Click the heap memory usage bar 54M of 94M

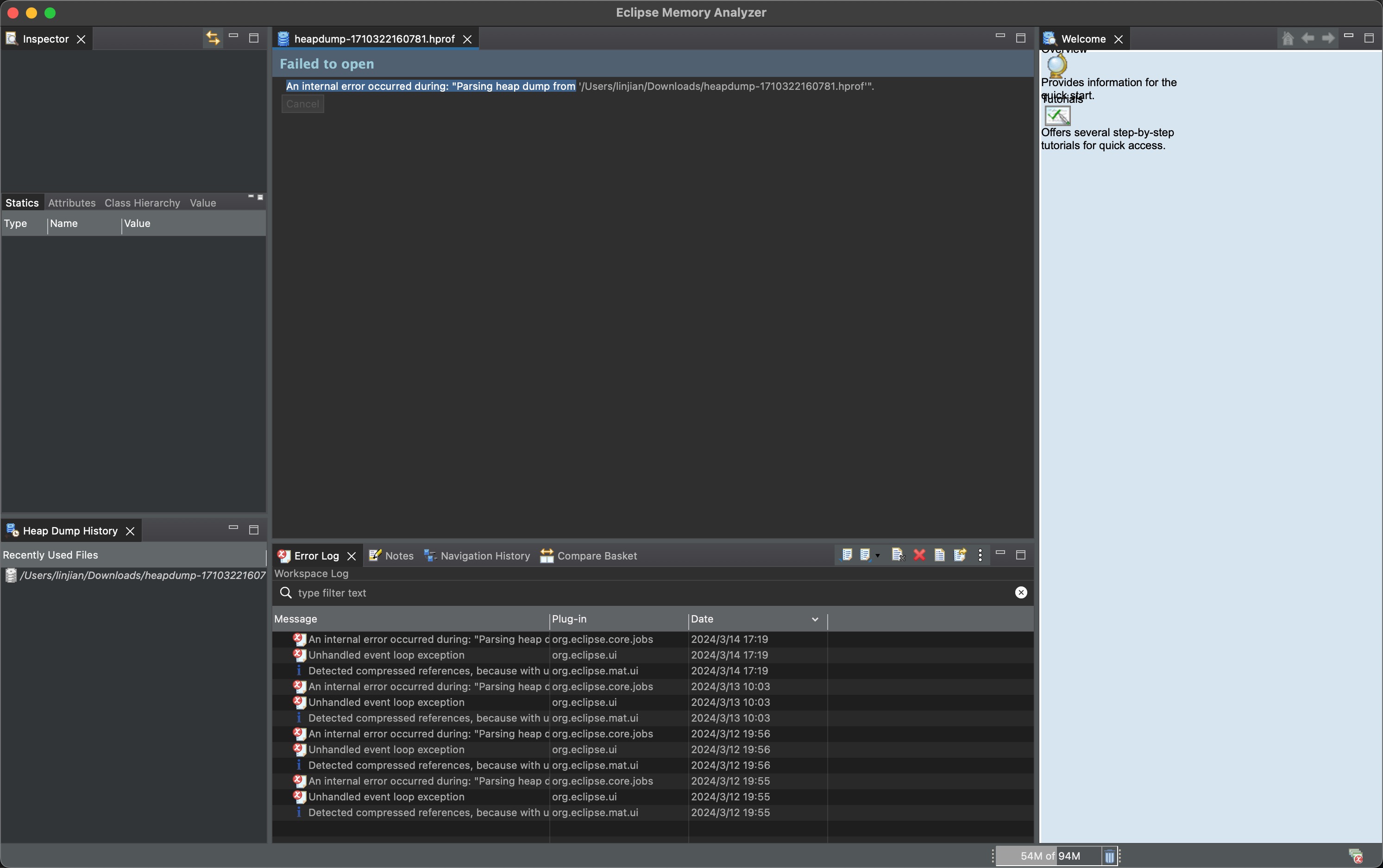1048,856
